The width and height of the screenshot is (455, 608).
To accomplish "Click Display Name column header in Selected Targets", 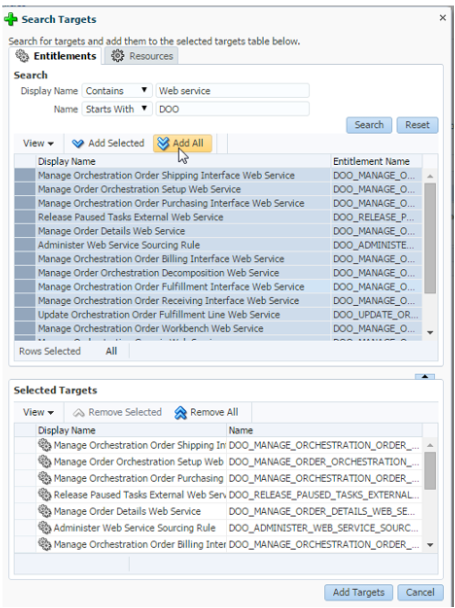I will (131, 430).
